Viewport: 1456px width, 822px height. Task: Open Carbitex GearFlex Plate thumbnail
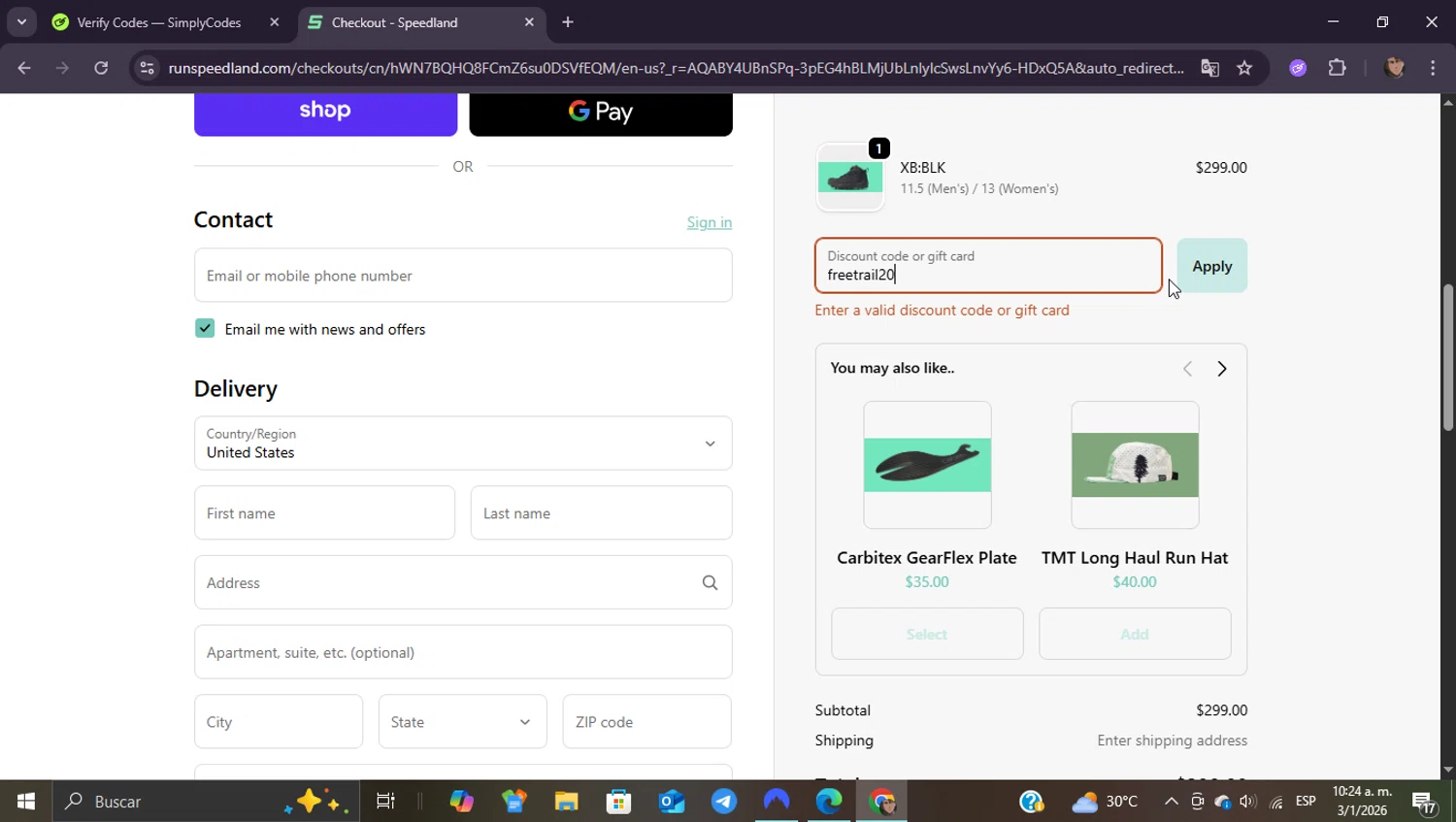pyautogui.click(x=927, y=465)
